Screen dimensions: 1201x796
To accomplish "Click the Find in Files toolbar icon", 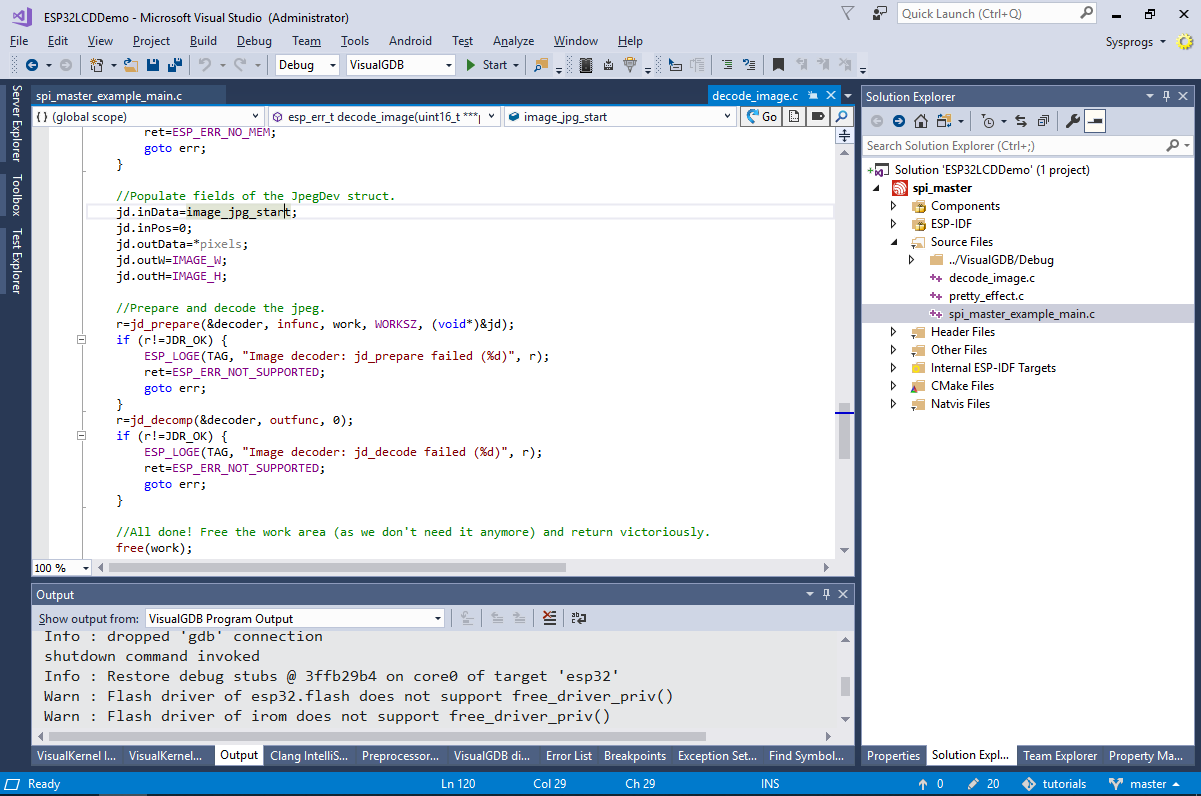I will point(541,65).
